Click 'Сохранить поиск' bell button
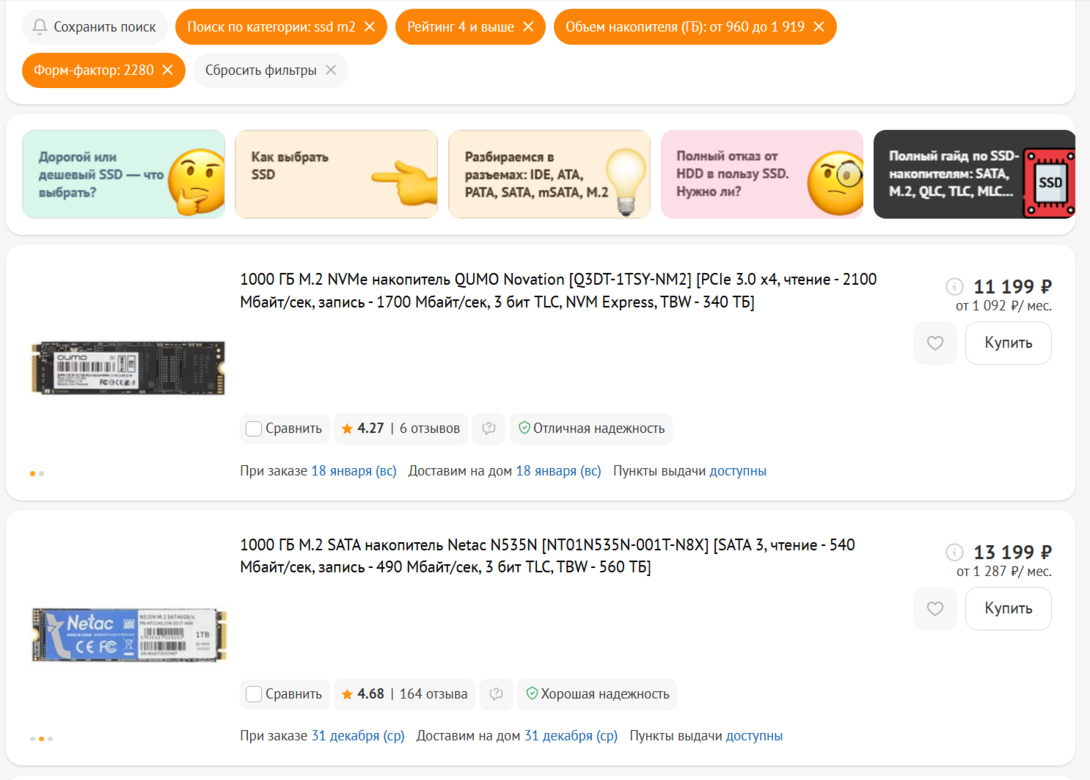This screenshot has width=1090, height=780. (x=94, y=27)
